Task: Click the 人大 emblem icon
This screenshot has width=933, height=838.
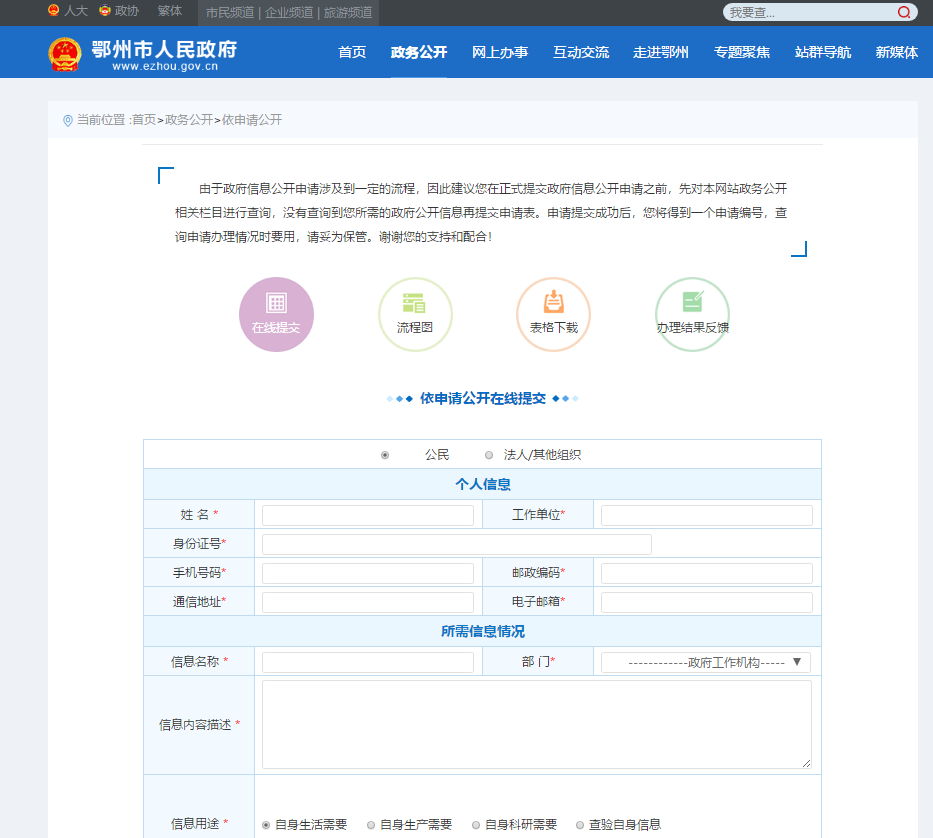Action: pos(54,10)
